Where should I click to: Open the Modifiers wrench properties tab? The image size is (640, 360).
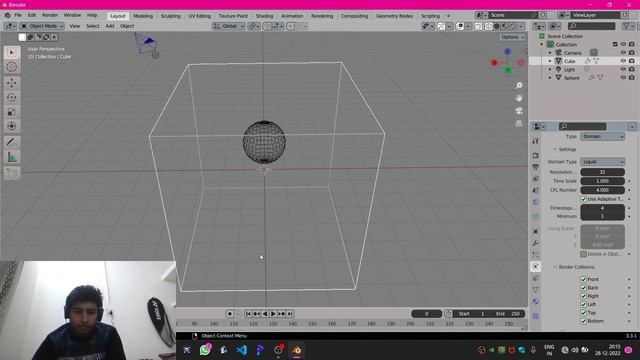(x=536, y=243)
